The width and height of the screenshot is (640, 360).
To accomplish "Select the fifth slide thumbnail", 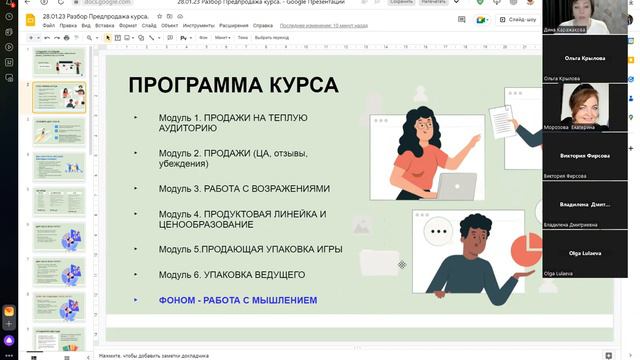I will click(59, 202).
